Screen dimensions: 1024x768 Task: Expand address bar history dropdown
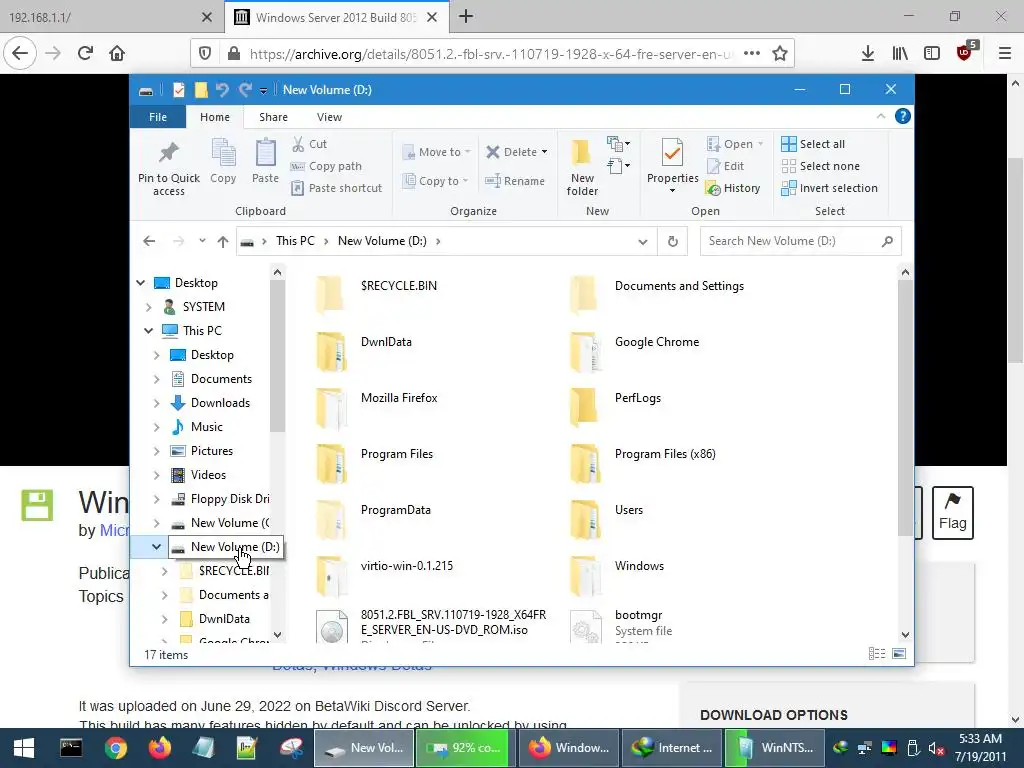point(643,242)
